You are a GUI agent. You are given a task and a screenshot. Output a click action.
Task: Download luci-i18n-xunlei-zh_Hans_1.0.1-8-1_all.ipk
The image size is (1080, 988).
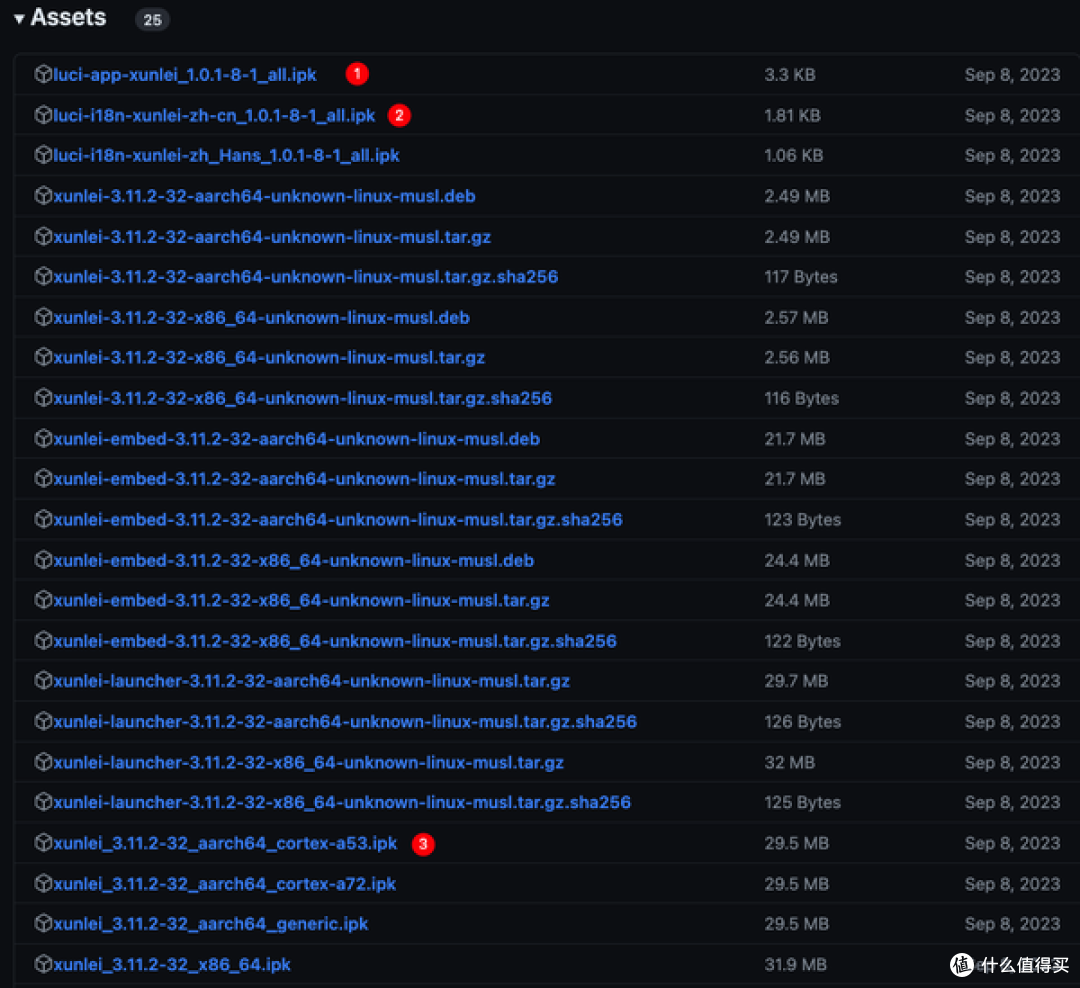(x=227, y=156)
